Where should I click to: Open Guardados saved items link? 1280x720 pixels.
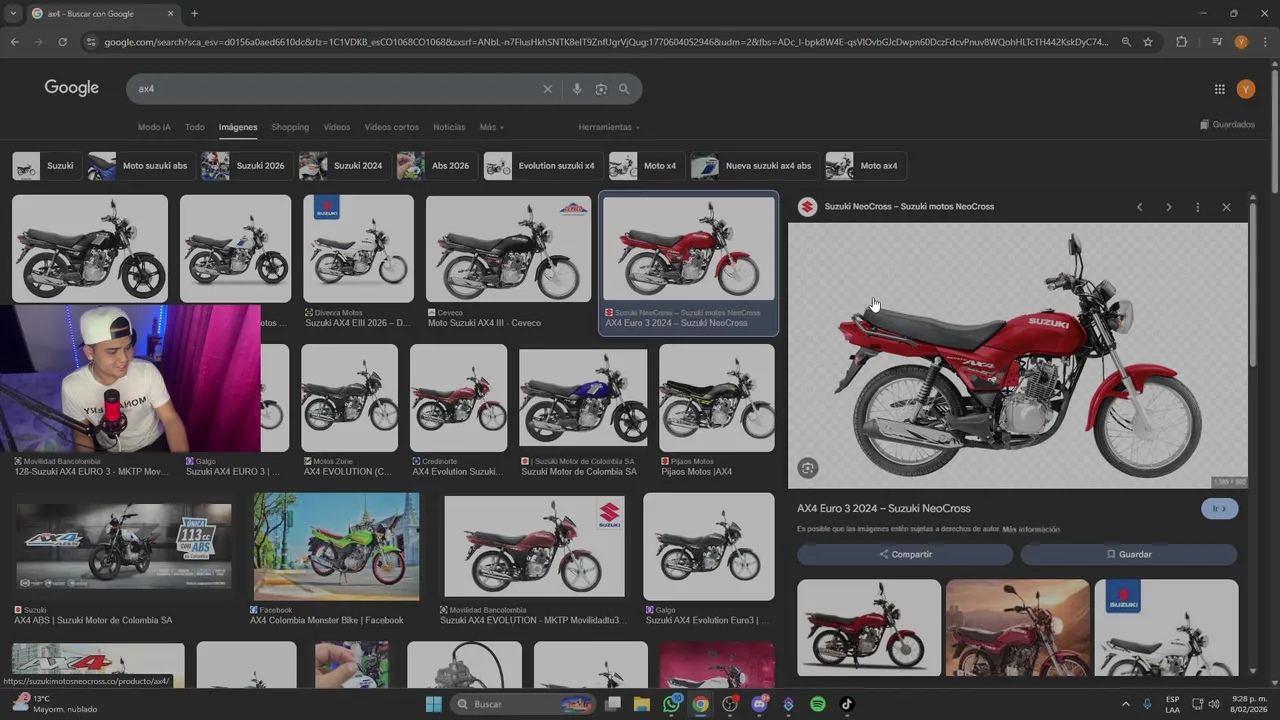(1227, 125)
